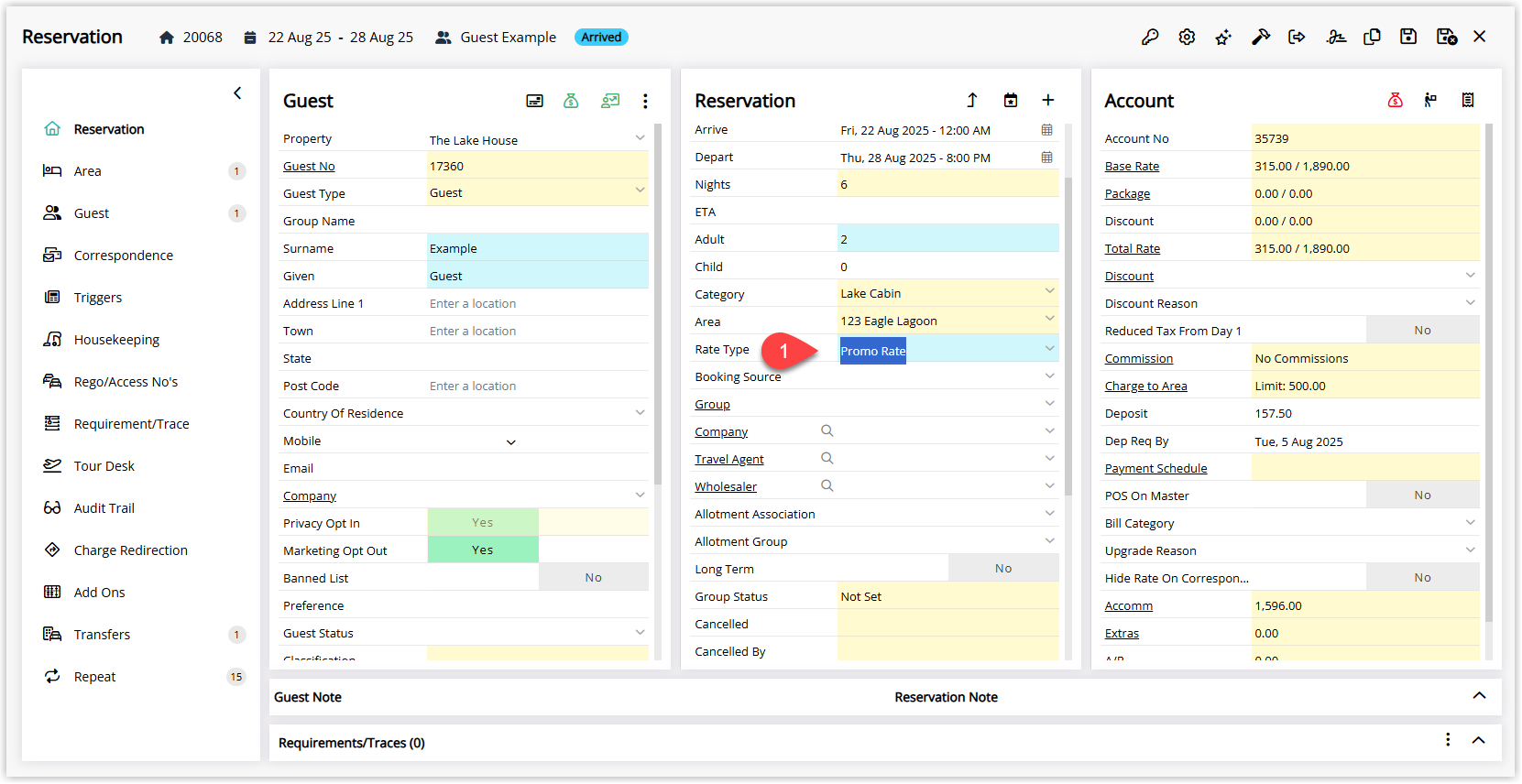Open settings gear in reservation toolbar
This screenshot has height=784, width=1522.
pos(1187,37)
